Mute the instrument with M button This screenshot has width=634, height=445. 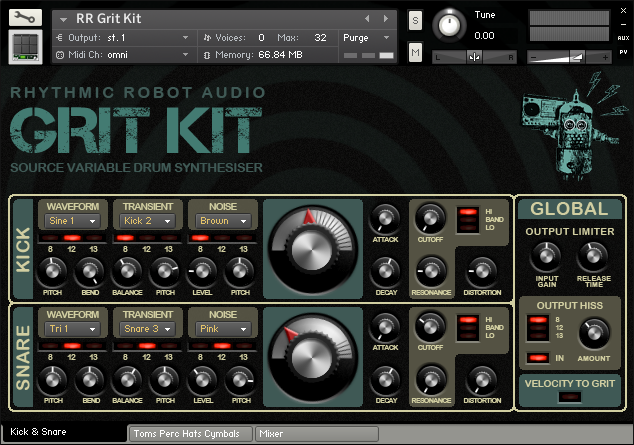tap(415, 52)
